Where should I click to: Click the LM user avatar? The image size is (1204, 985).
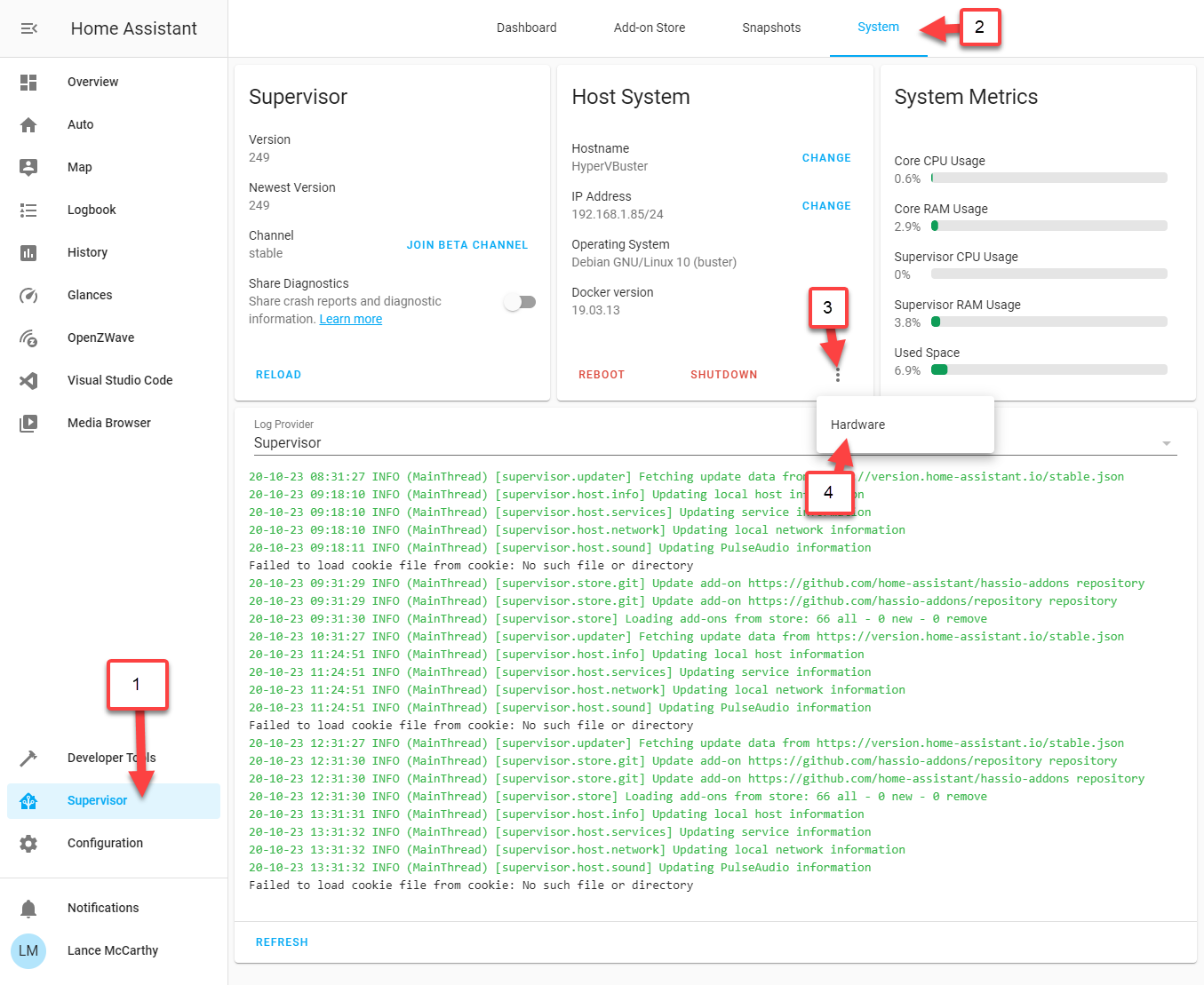[28, 951]
